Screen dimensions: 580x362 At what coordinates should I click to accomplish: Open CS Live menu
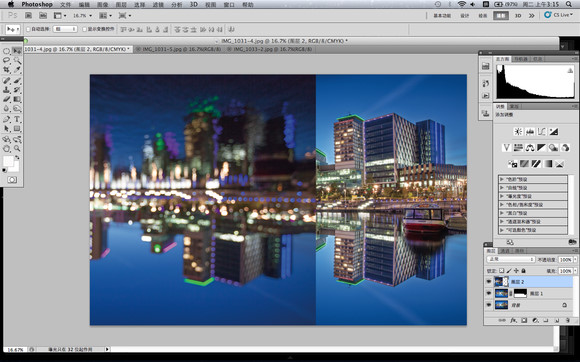[559, 15]
